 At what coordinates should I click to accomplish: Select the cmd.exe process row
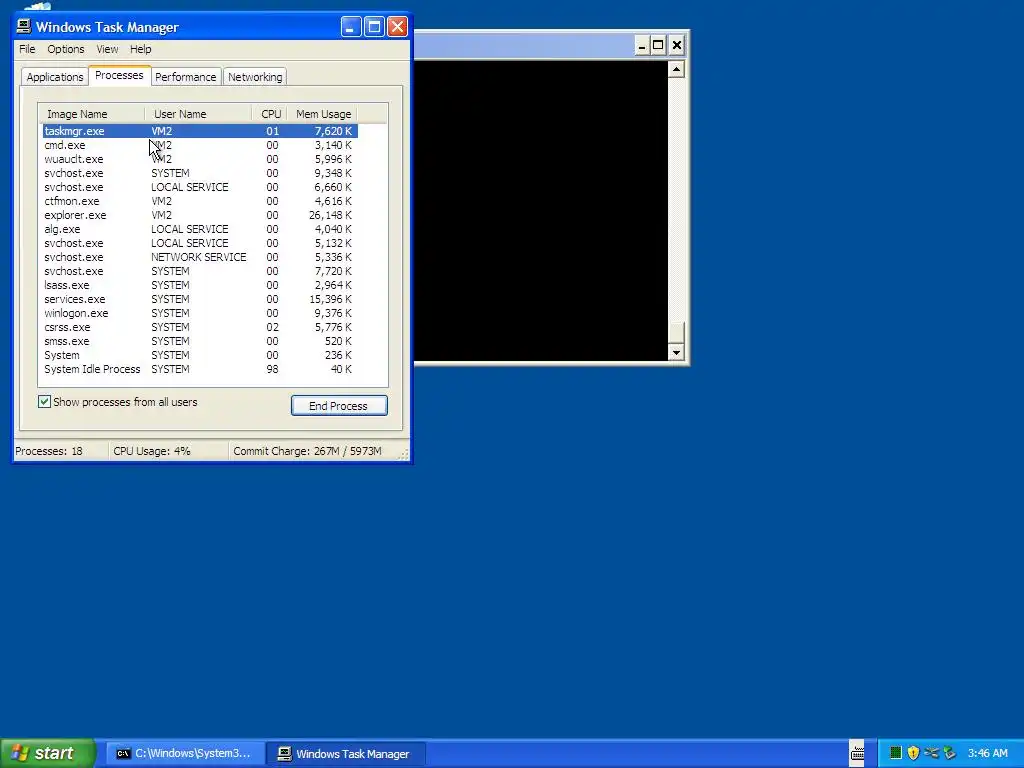click(x=199, y=145)
